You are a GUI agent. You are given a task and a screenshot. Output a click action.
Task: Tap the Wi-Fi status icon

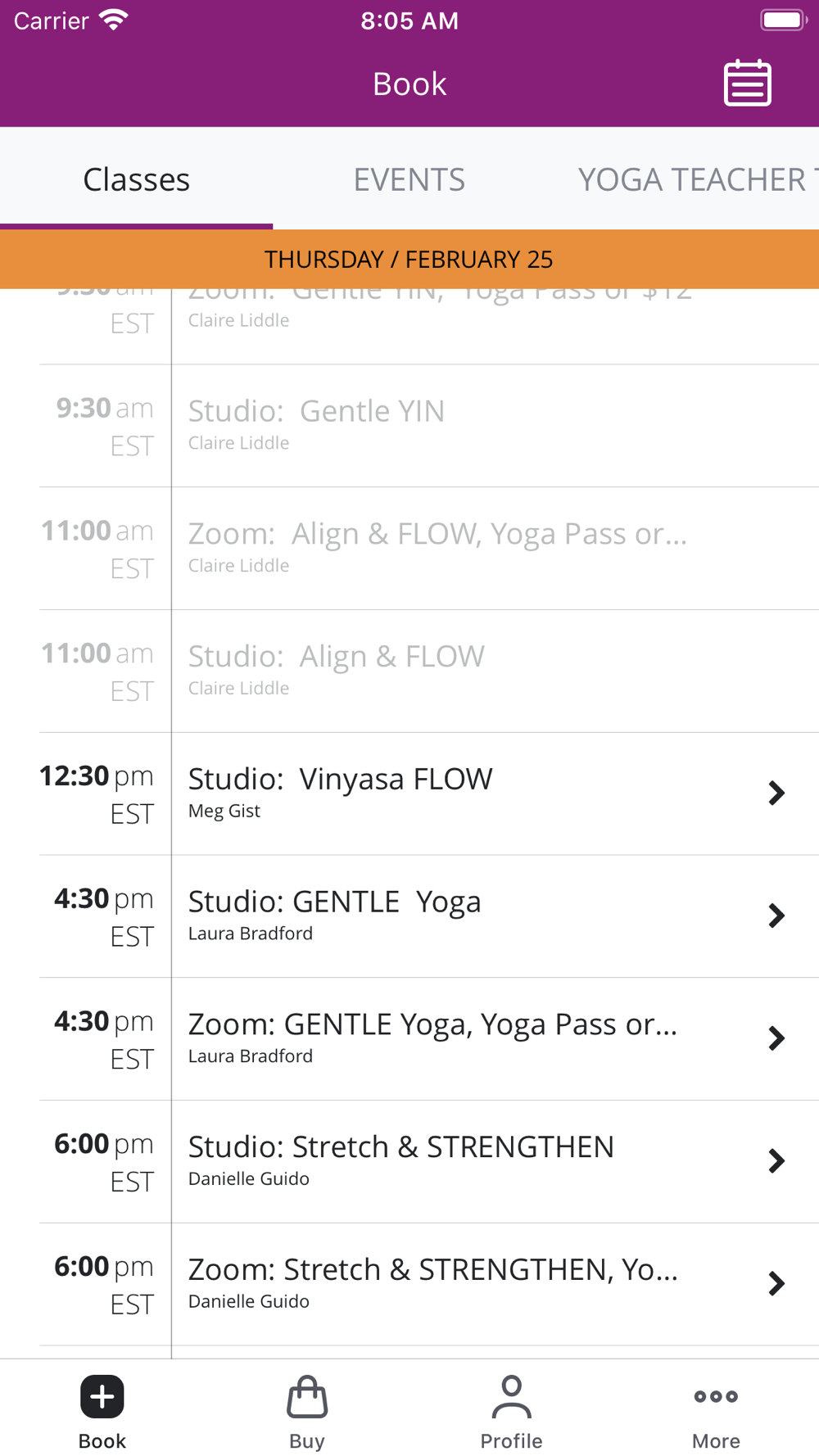(x=114, y=20)
